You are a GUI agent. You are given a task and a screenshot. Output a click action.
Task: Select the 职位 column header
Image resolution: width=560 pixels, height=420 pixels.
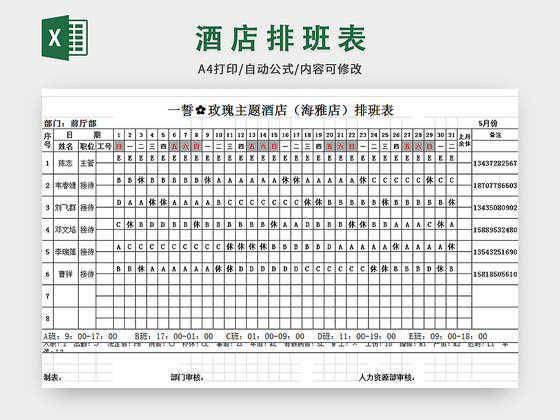coord(87,146)
